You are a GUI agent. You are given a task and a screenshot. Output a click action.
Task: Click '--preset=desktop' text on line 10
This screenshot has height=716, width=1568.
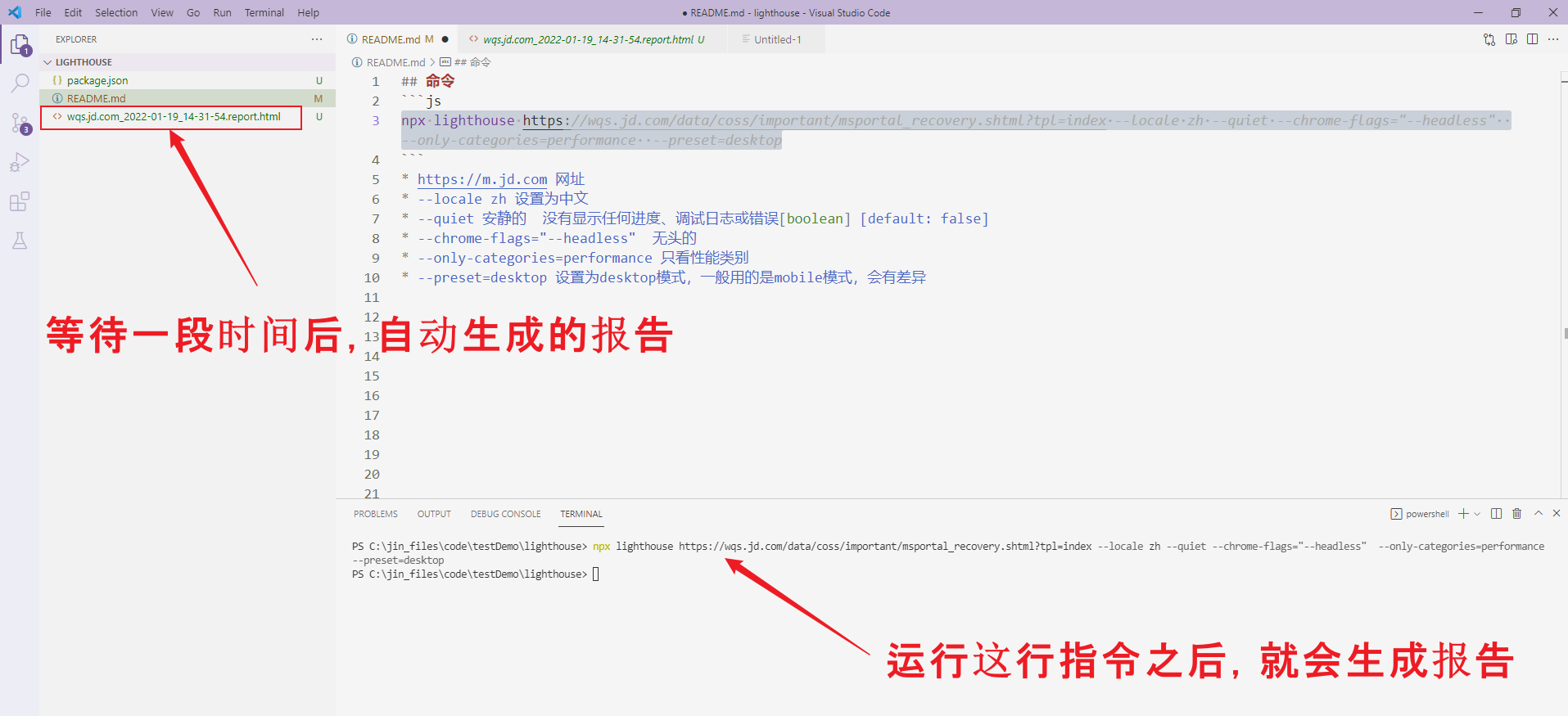point(482,277)
